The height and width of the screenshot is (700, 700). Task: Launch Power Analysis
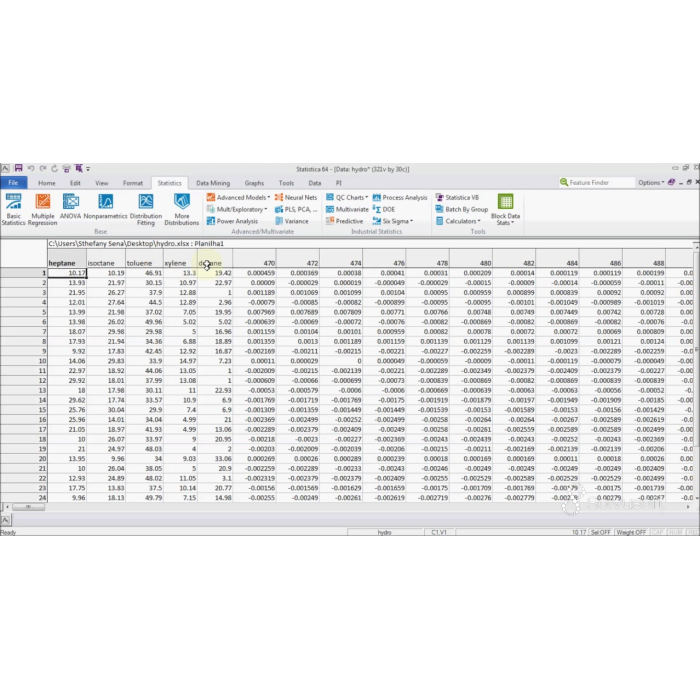[x=232, y=221]
